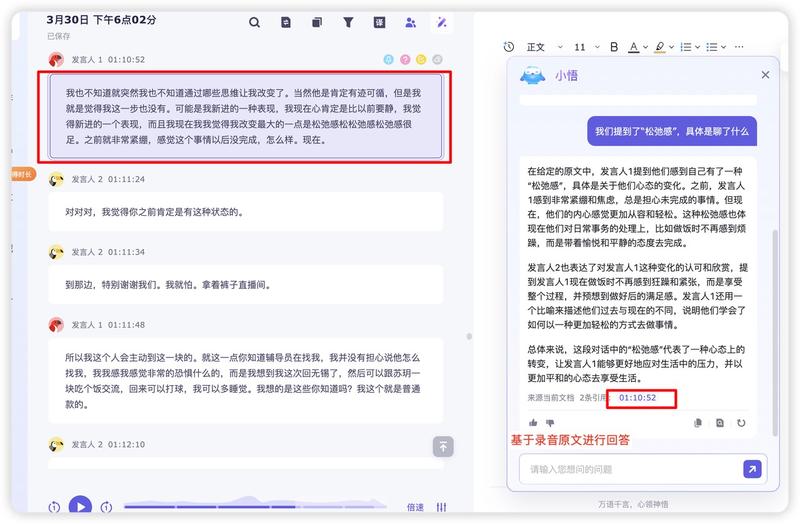Click the 小悟 chat panel scrollbar

coord(775,333)
